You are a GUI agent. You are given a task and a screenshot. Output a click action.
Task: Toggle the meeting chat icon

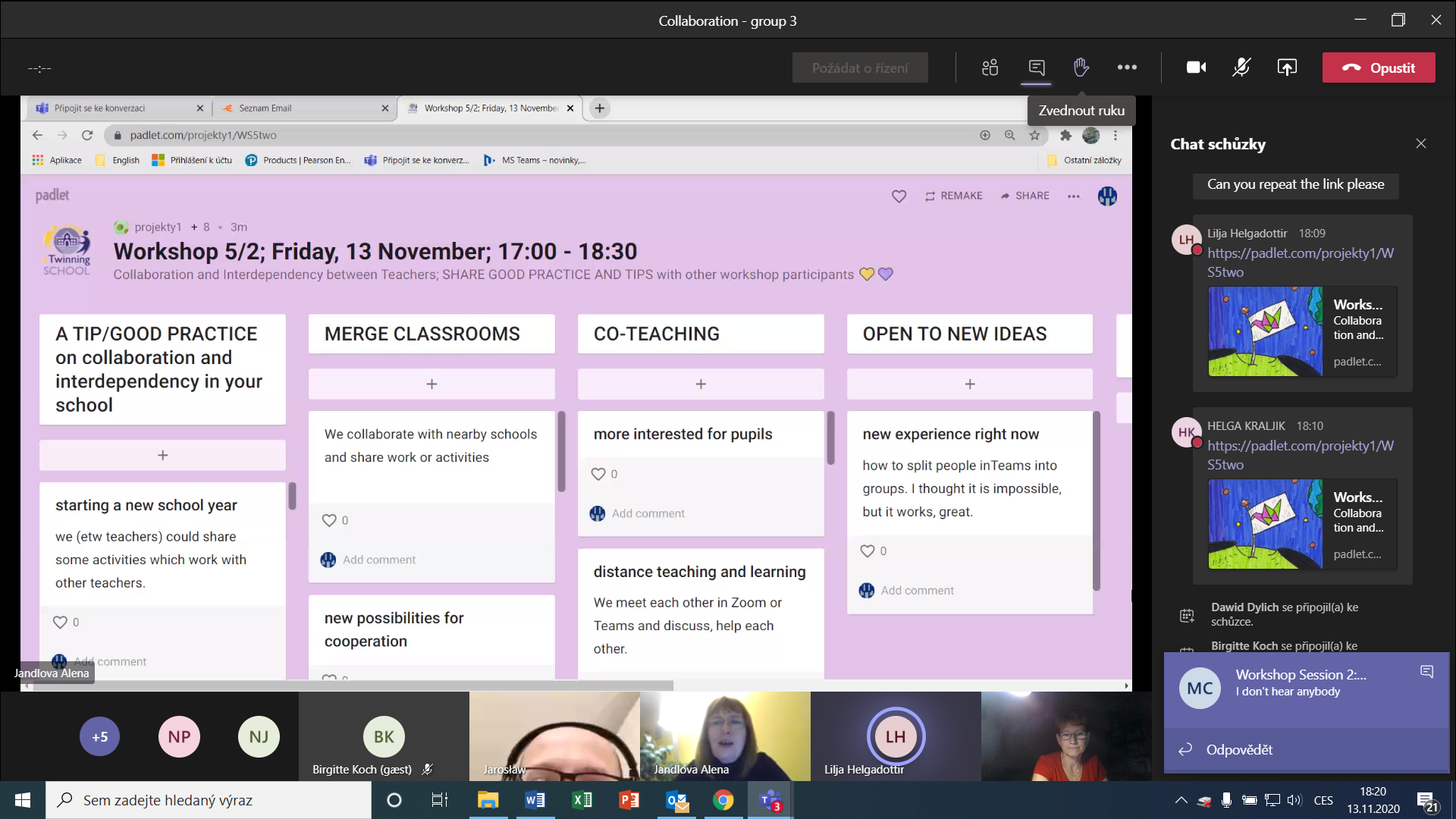coord(1036,67)
